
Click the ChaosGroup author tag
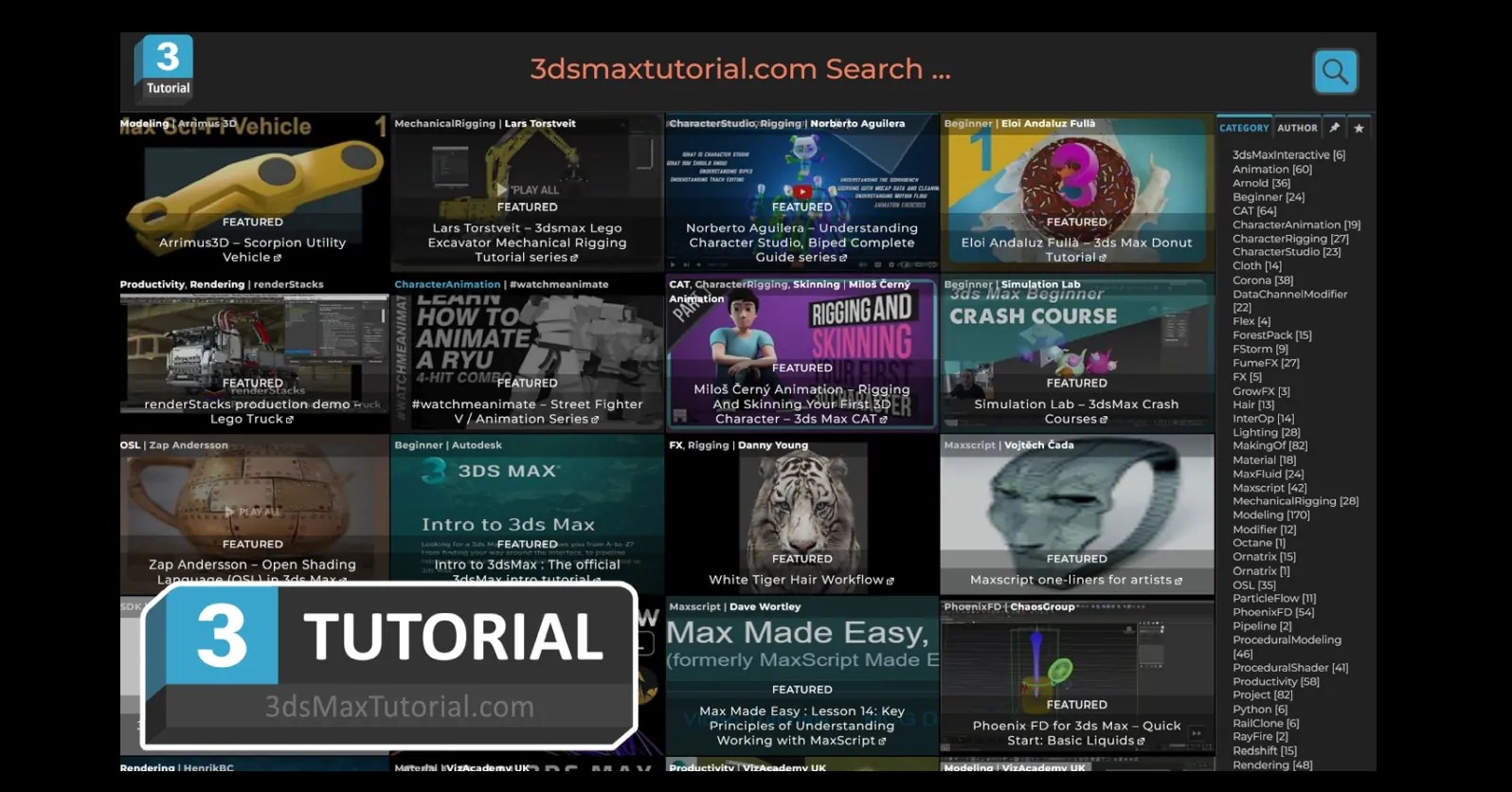[x=1042, y=607]
